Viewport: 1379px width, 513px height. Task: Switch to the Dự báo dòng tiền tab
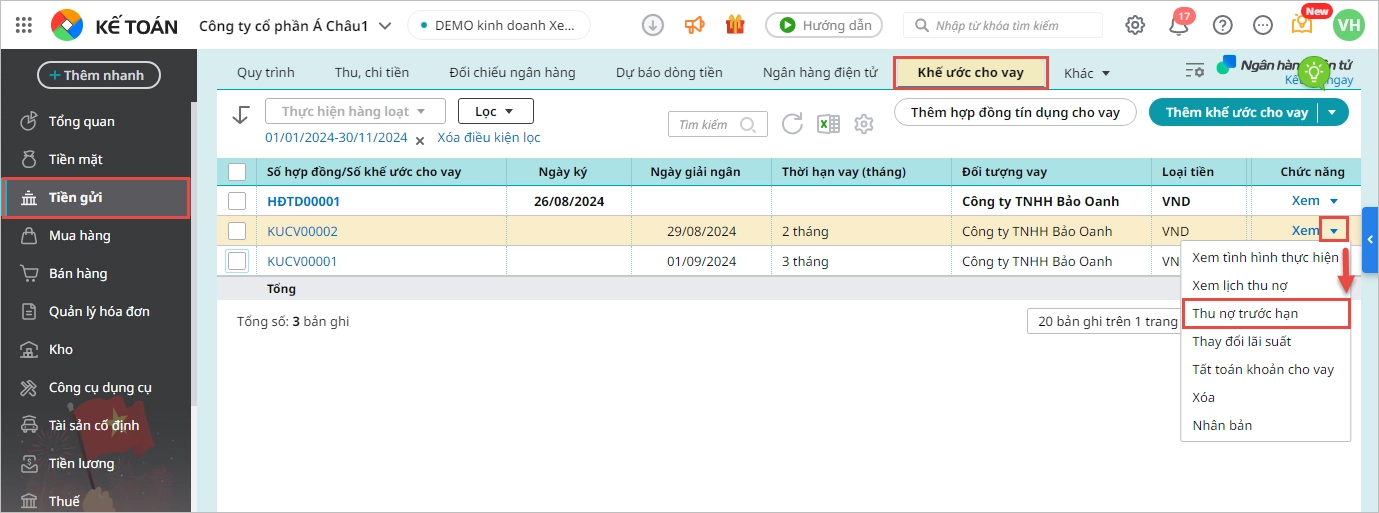[x=669, y=72]
